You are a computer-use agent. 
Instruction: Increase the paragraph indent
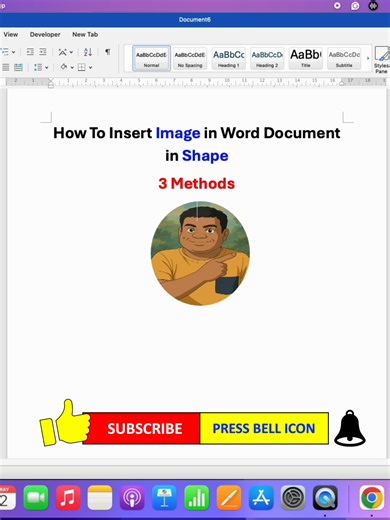[43, 52]
